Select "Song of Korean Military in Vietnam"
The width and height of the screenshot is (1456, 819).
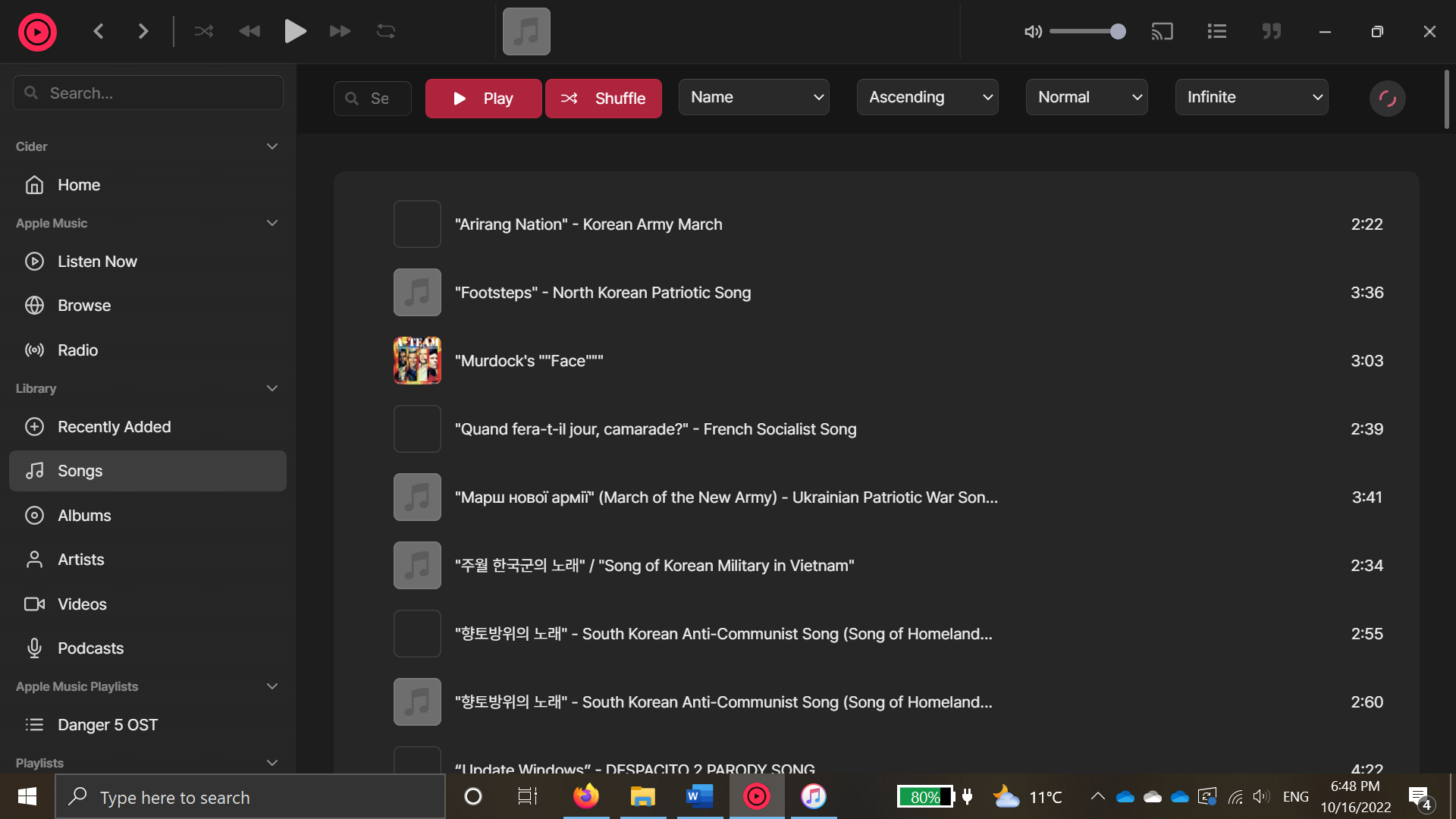point(876,566)
